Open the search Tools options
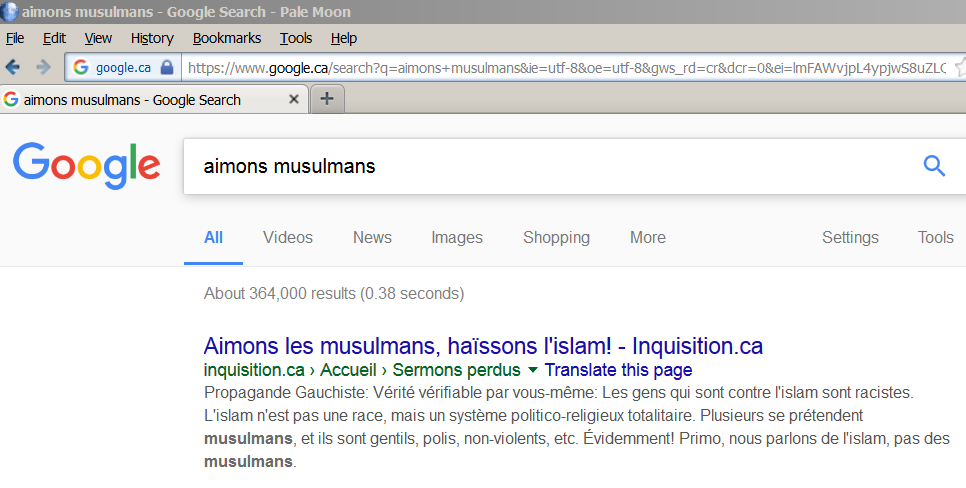Image resolution: width=966 pixels, height=488 pixels. click(935, 237)
